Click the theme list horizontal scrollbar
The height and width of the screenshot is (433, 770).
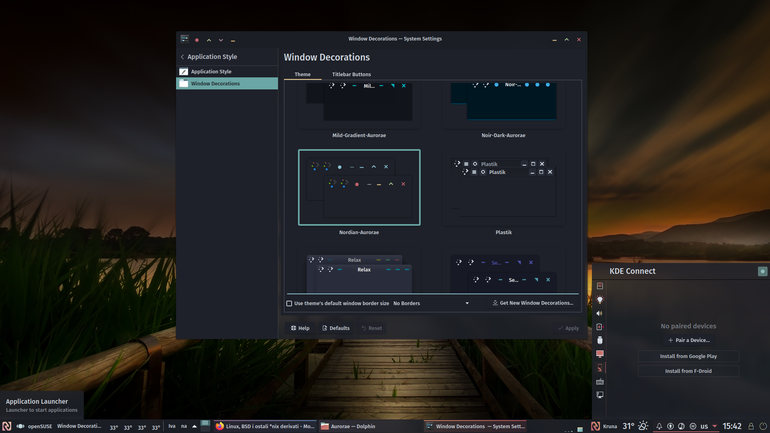coord(433,294)
